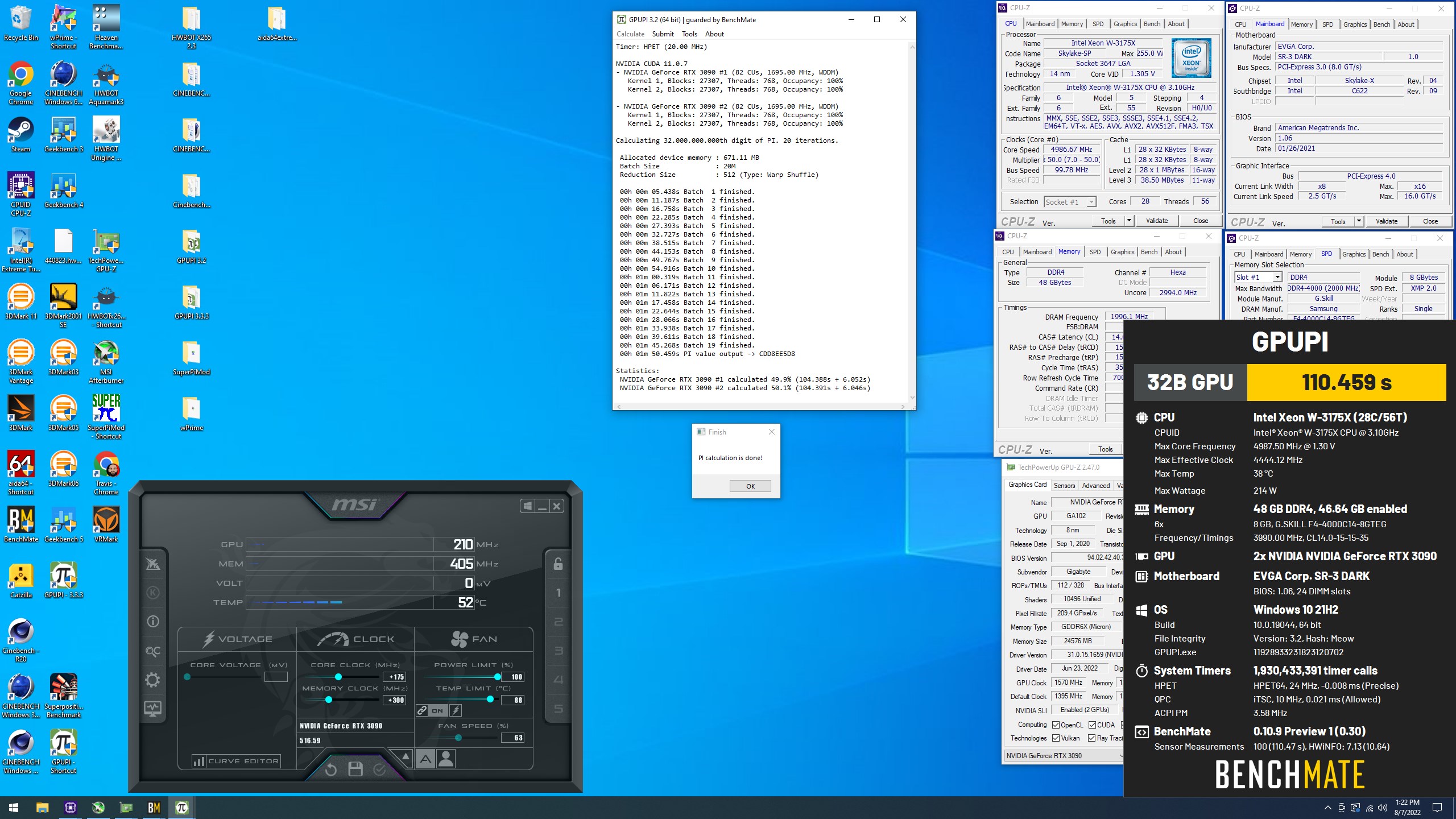Select the MSI Afterburner desktop icon
Image resolution: width=1456 pixels, height=819 pixels.
tap(106, 362)
